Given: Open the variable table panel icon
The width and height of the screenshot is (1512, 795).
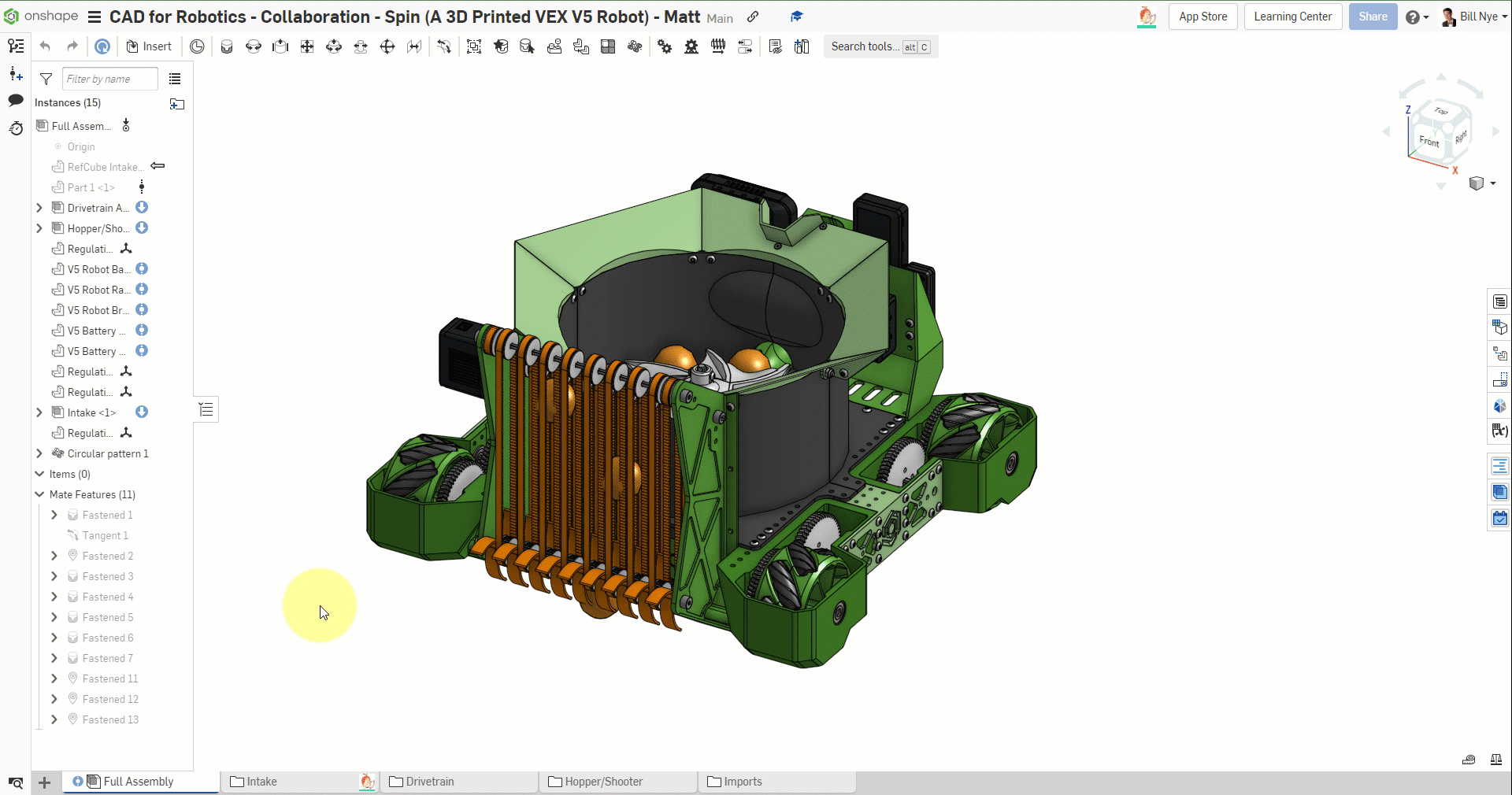Looking at the screenshot, I should coord(1499,431).
